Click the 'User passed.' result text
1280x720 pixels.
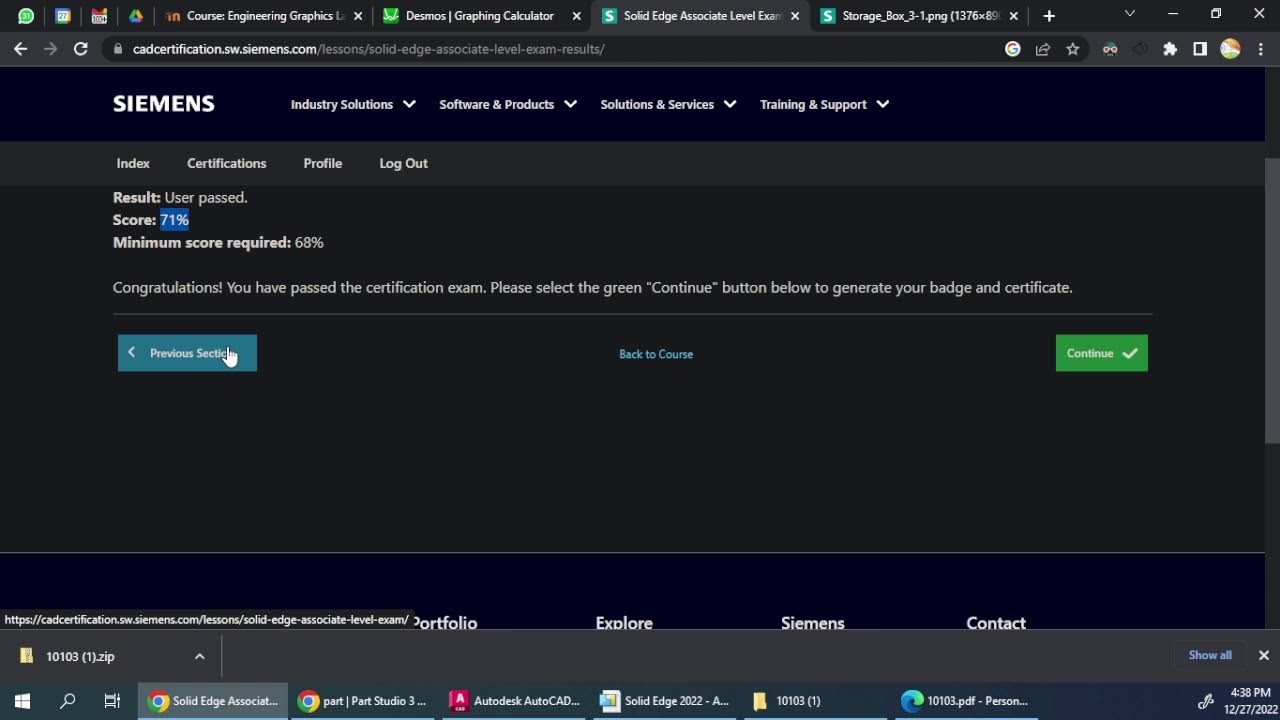[x=206, y=197]
